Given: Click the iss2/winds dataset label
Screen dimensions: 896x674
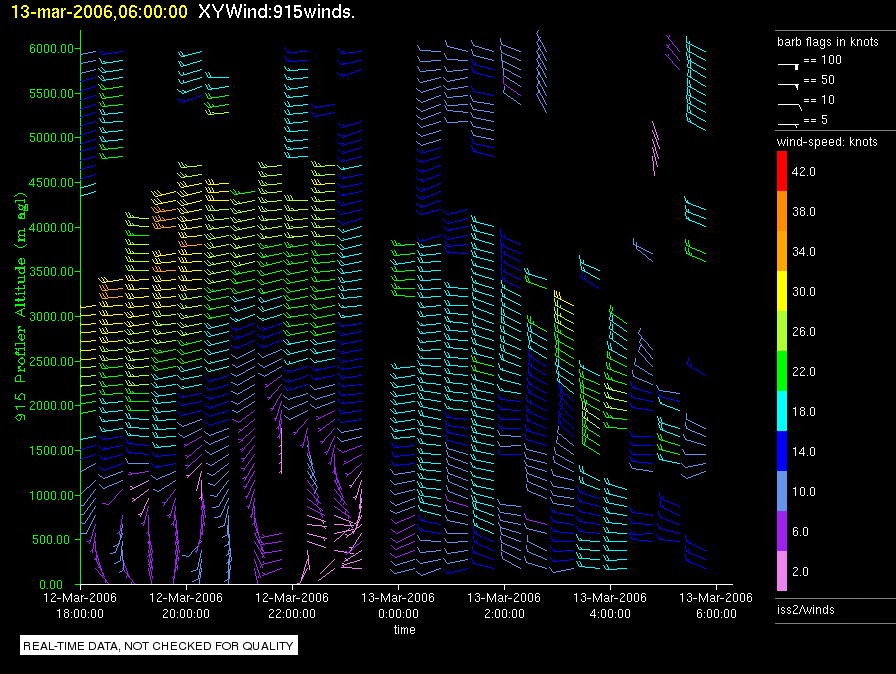Looking at the screenshot, I should 805,609.
